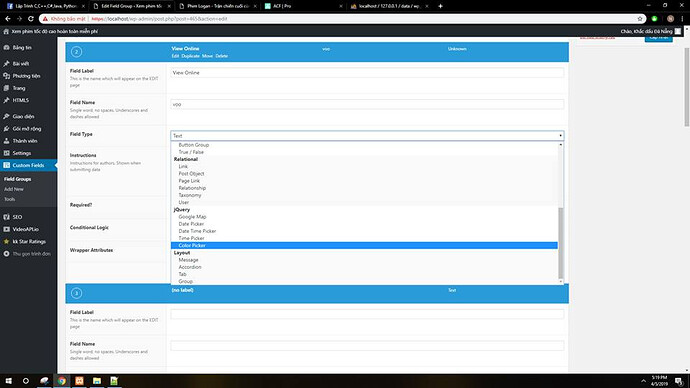Viewport: 690px width, 388px height.
Task: Open user greeting account menu
Action: click(650, 32)
